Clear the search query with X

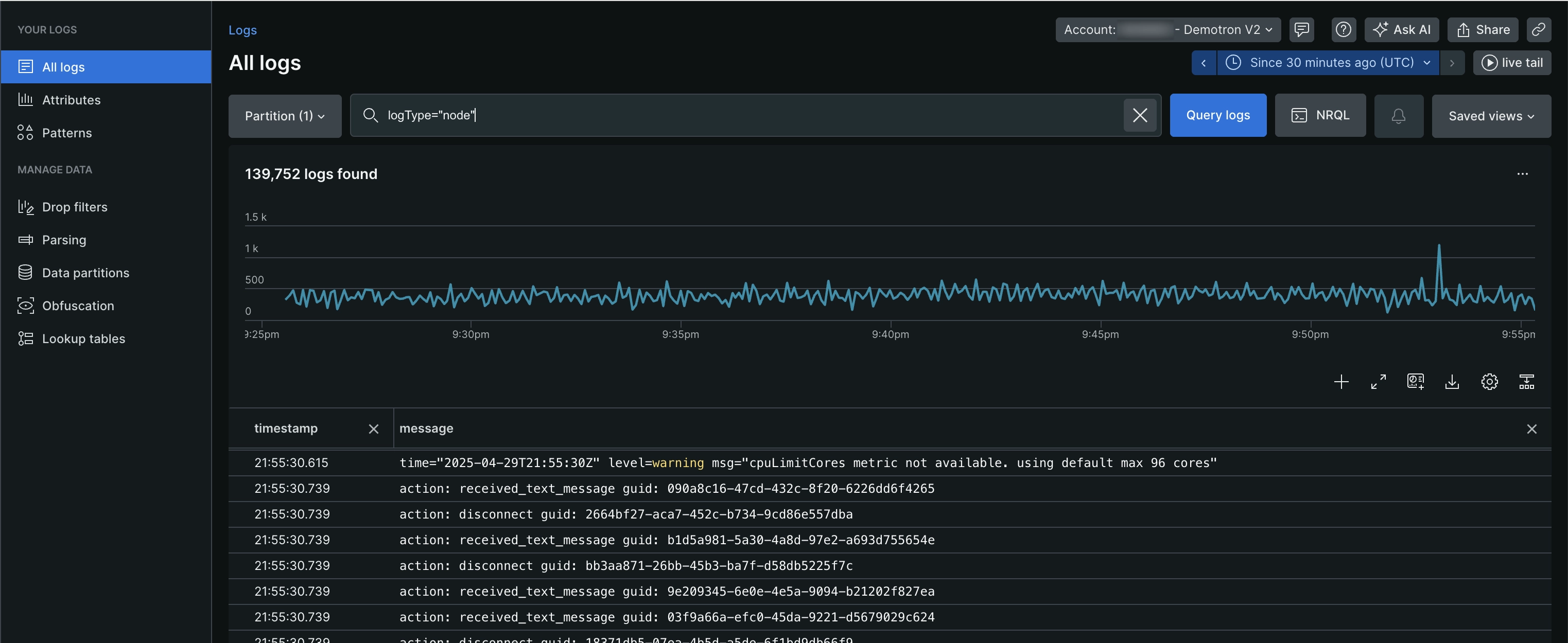[x=1140, y=116]
